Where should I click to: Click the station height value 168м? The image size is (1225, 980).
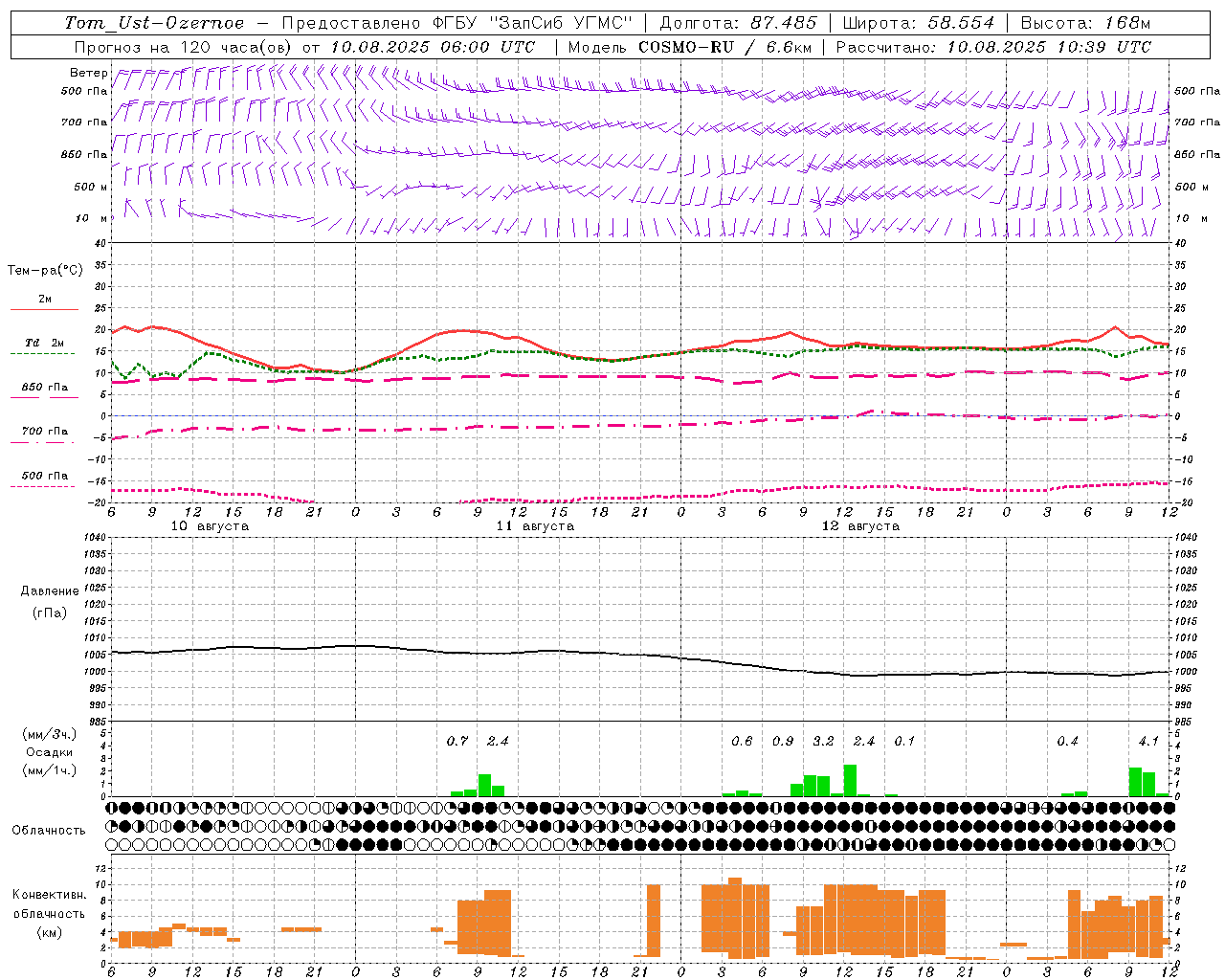coord(1130,23)
